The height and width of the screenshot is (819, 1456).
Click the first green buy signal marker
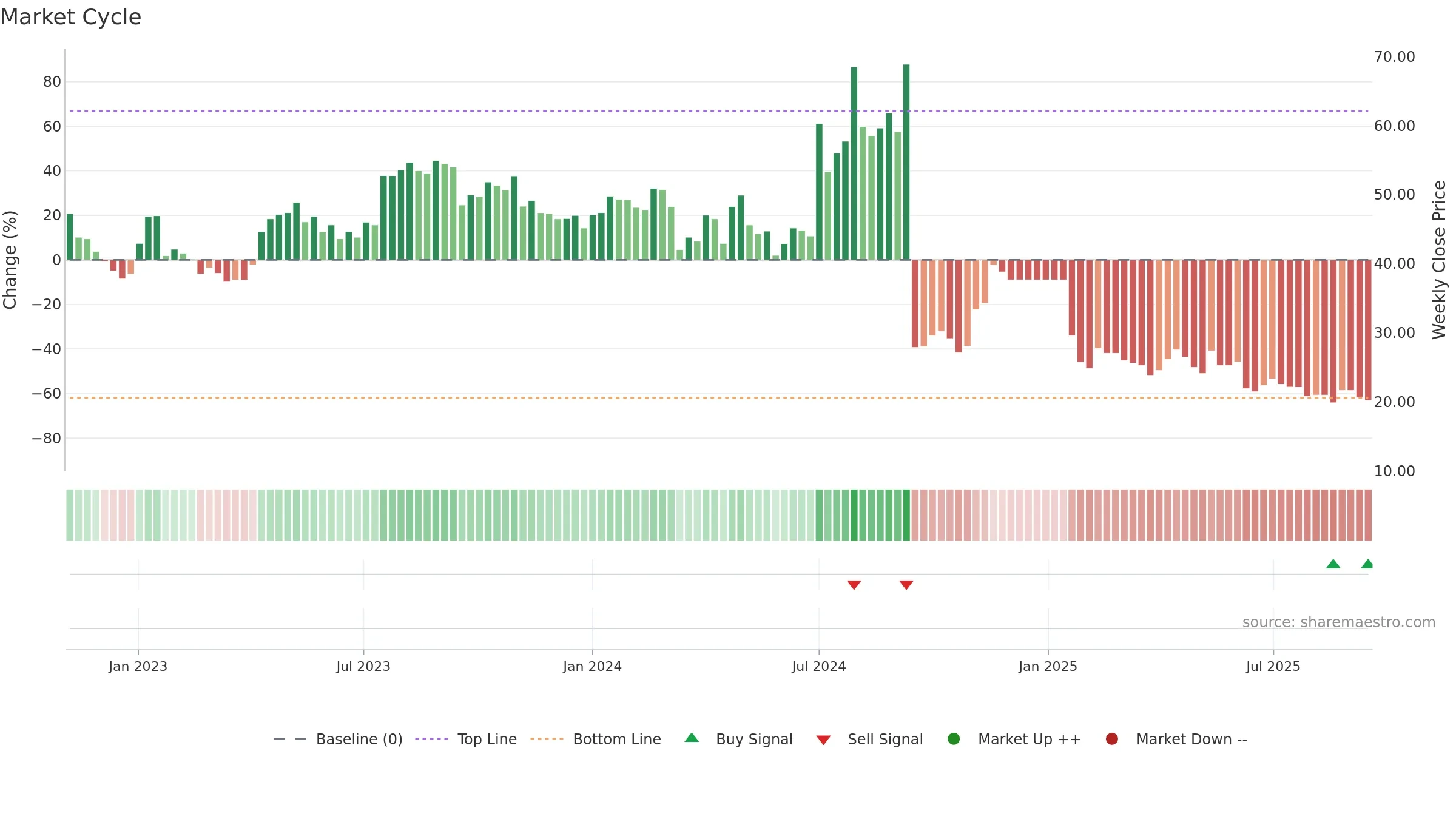tap(1333, 564)
